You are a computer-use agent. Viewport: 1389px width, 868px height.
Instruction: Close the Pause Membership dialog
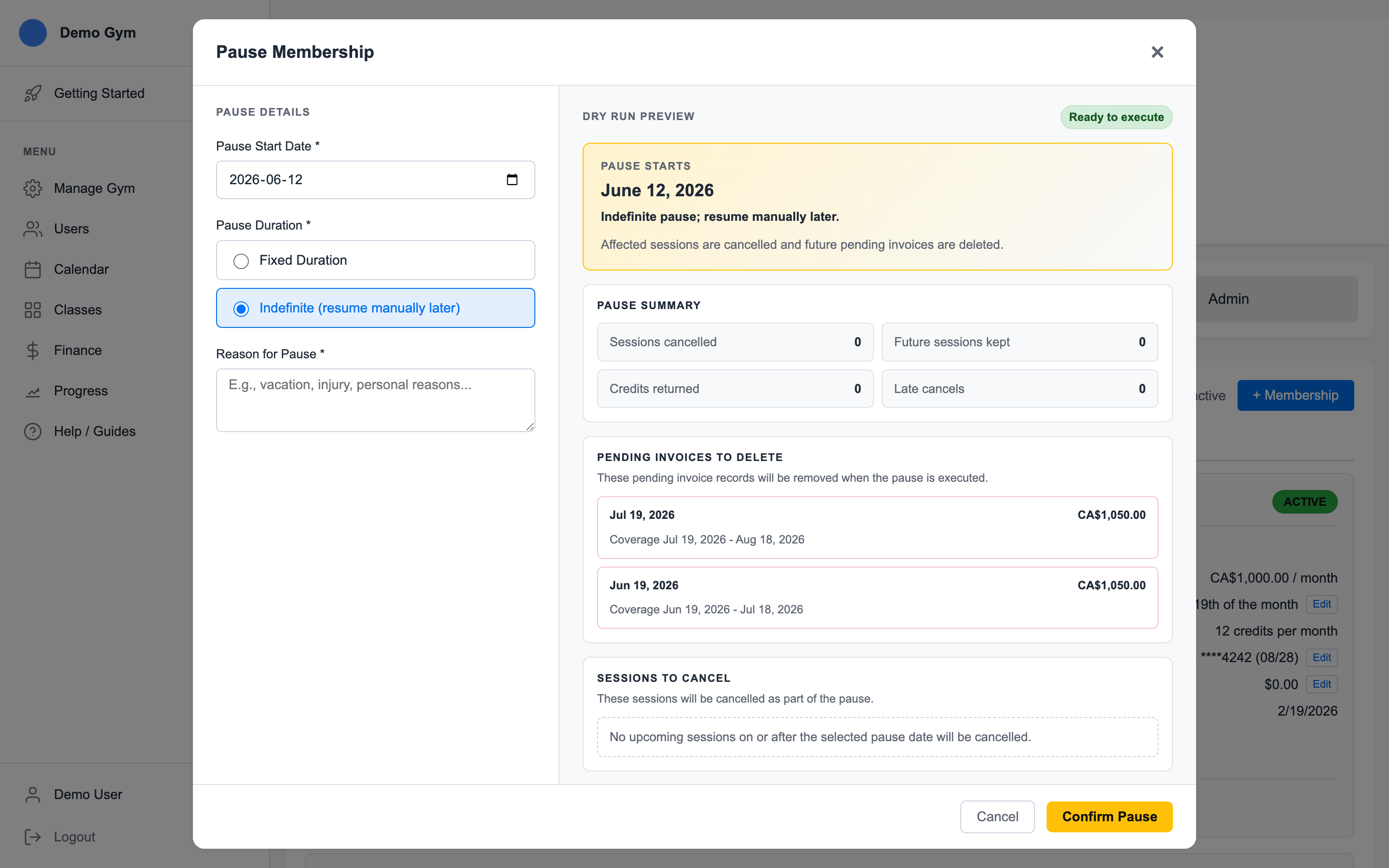(1157, 52)
